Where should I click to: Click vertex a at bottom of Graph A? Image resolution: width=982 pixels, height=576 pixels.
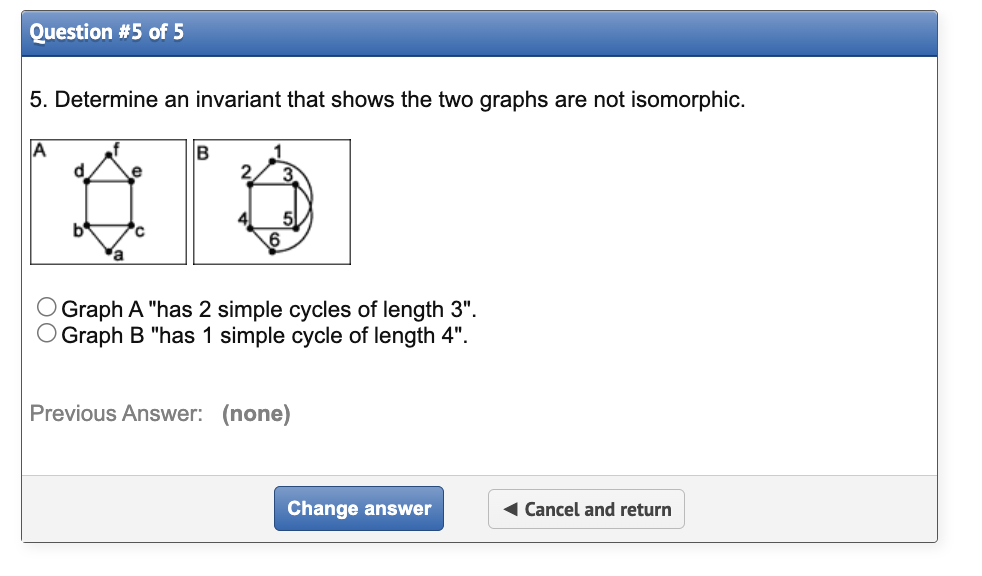[x=107, y=249]
